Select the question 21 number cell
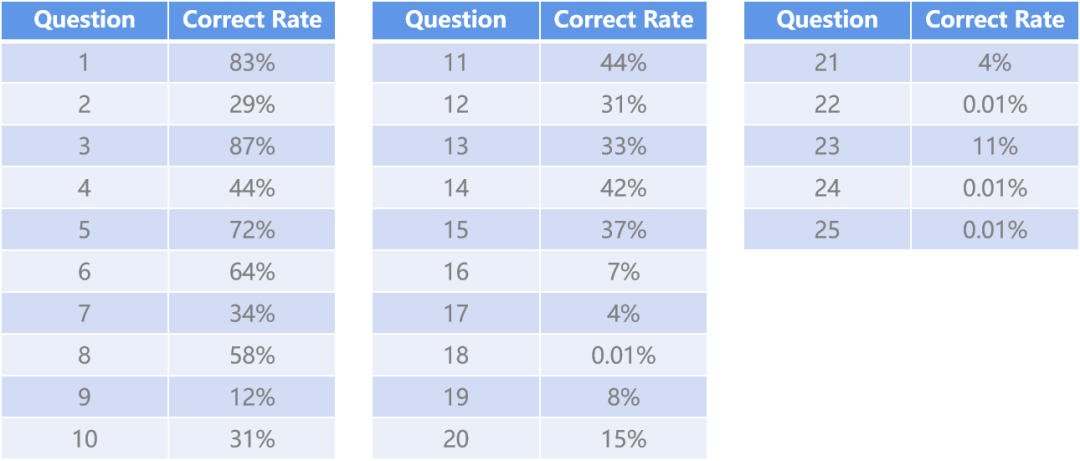The height and width of the screenshot is (461, 1080). [x=827, y=63]
